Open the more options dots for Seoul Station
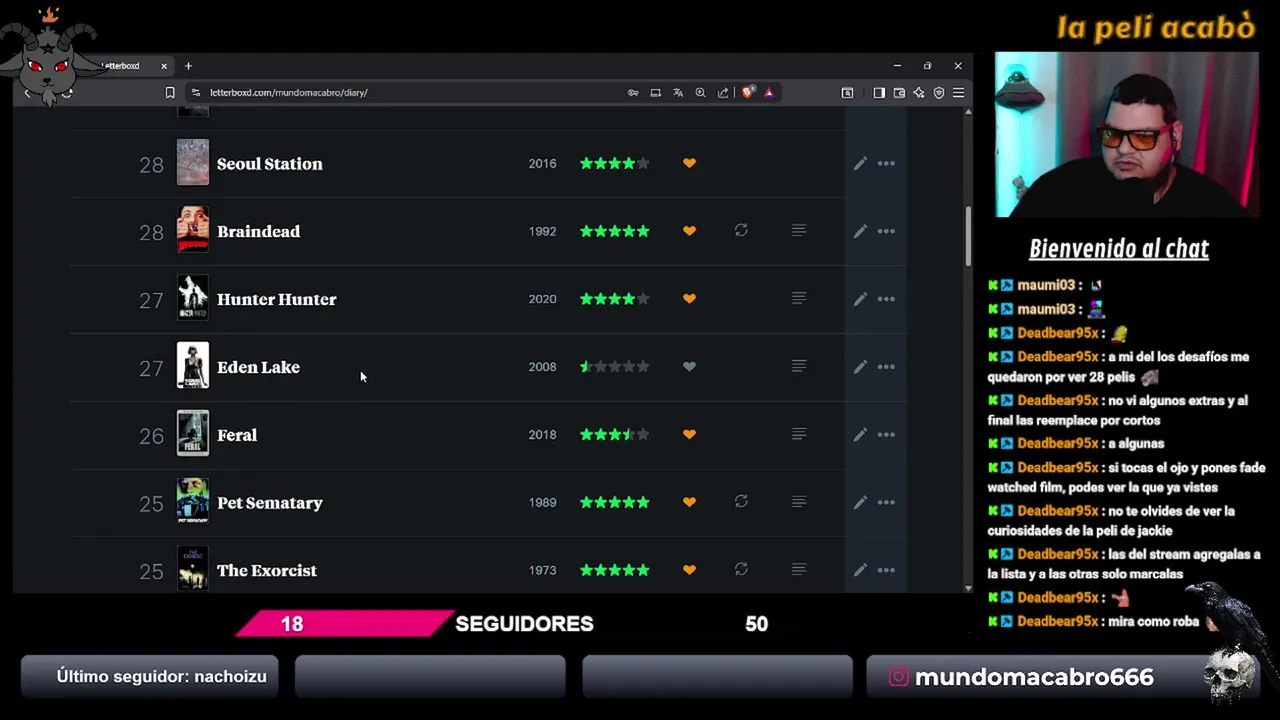The image size is (1280, 720). pos(886,163)
